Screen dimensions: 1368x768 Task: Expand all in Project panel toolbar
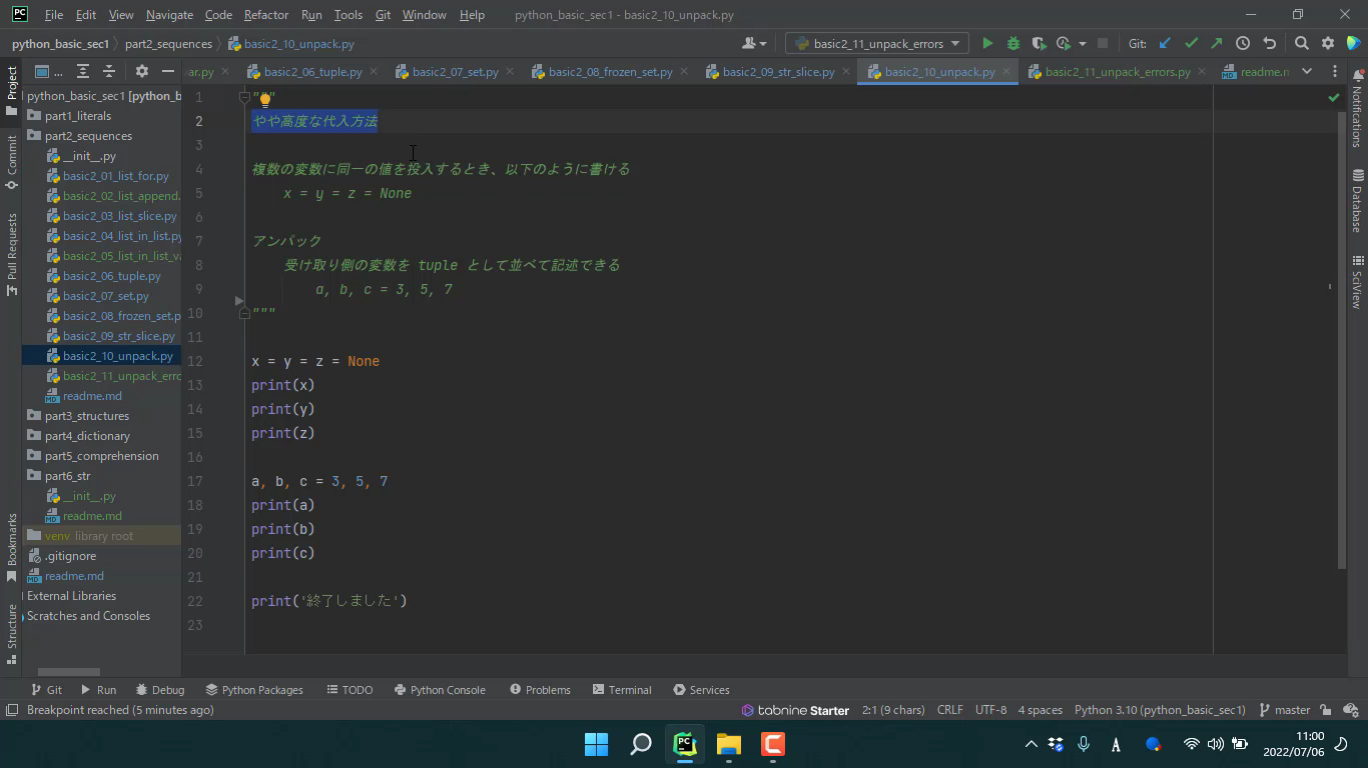(x=83, y=71)
